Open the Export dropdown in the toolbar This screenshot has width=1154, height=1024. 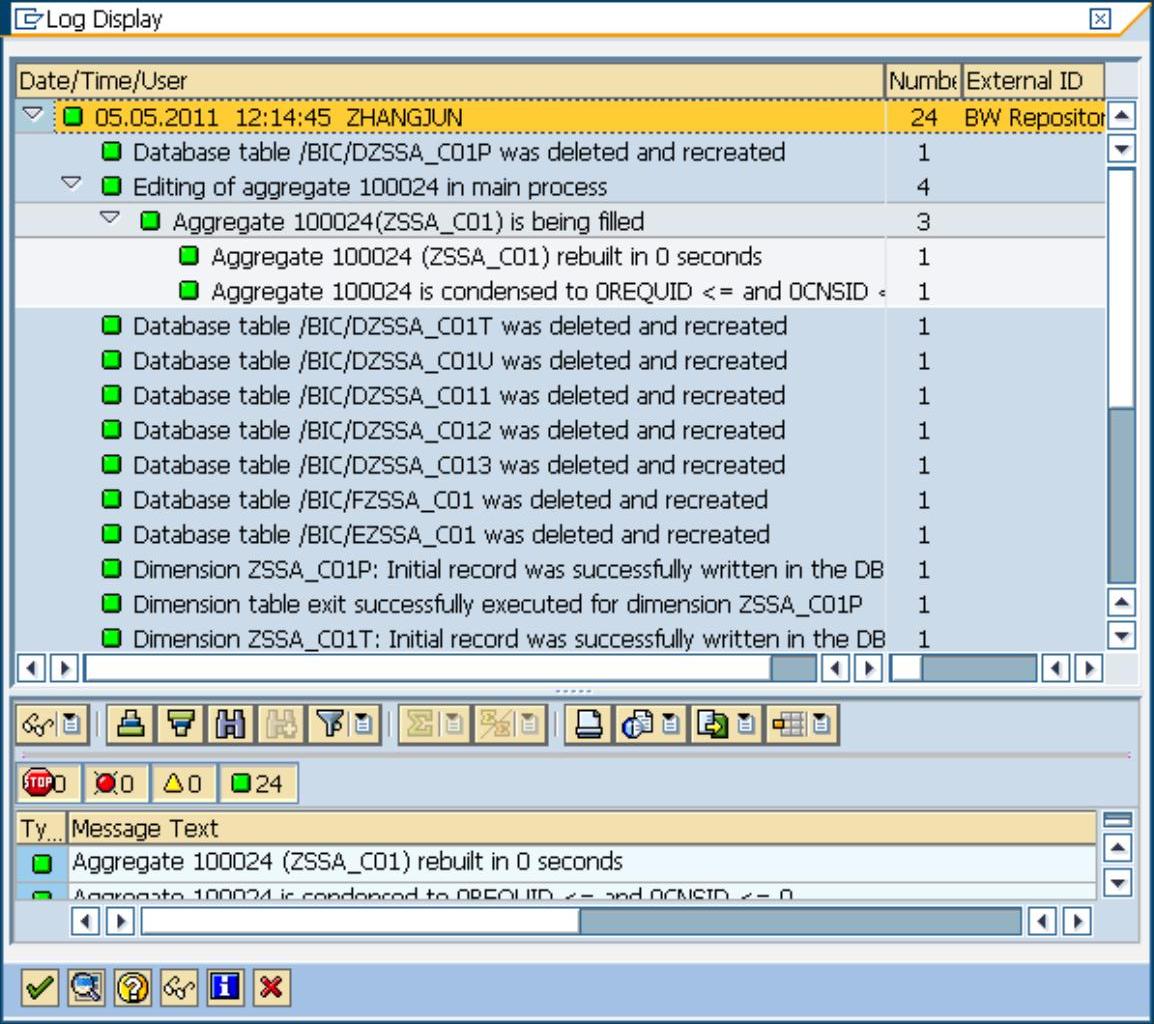coord(746,725)
